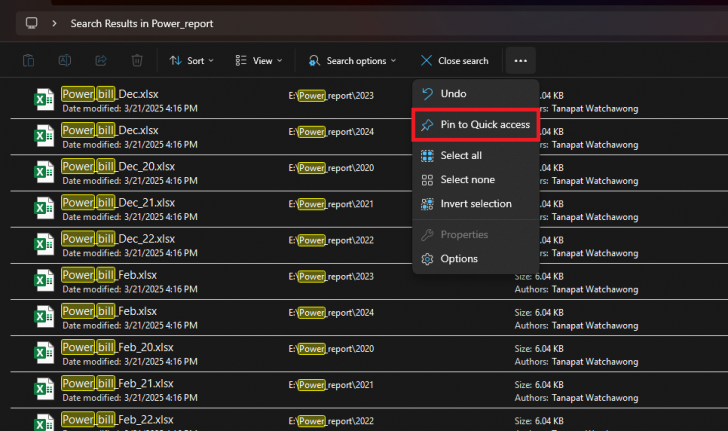
Task: Click the This PC monitor icon in address bar
Action: [32, 23]
